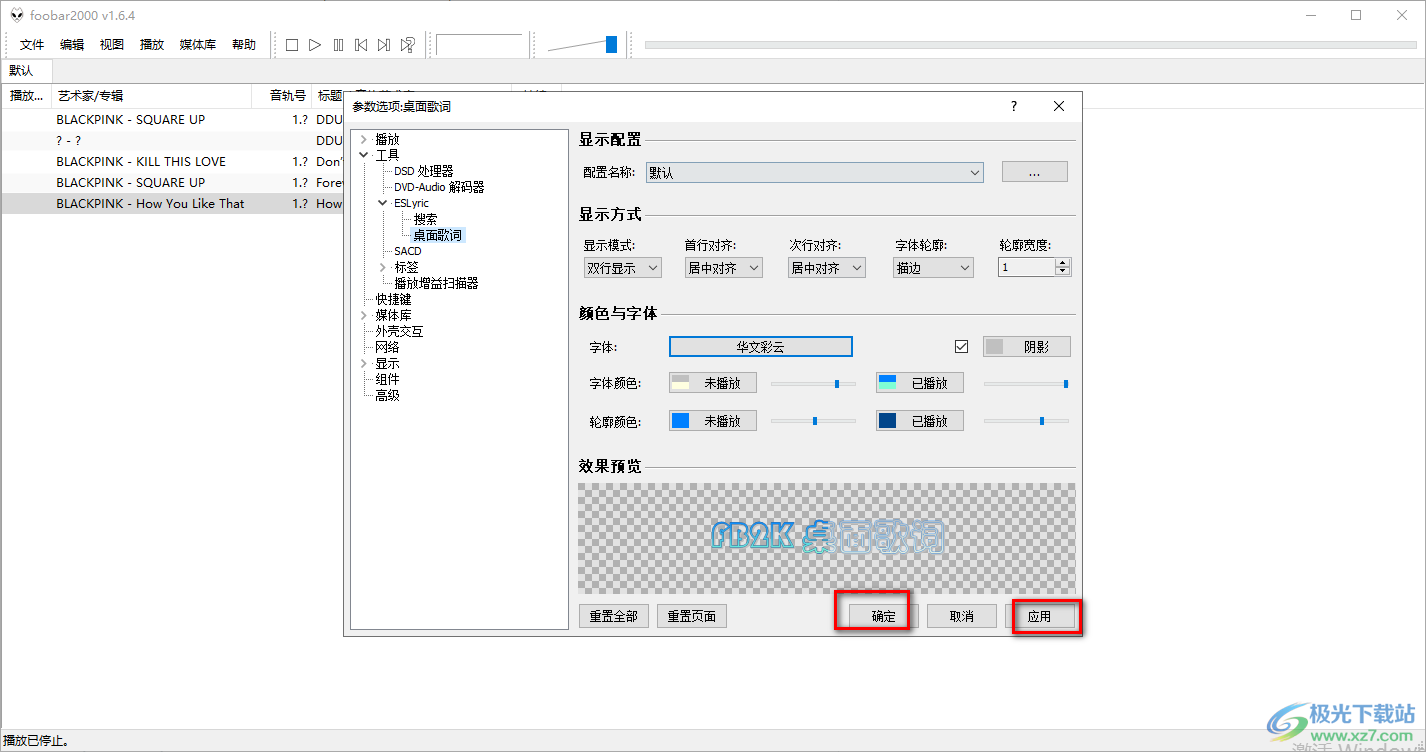Click the 轮廓宽度 value field
The image size is (1426, 752).
click(1027, 268)
